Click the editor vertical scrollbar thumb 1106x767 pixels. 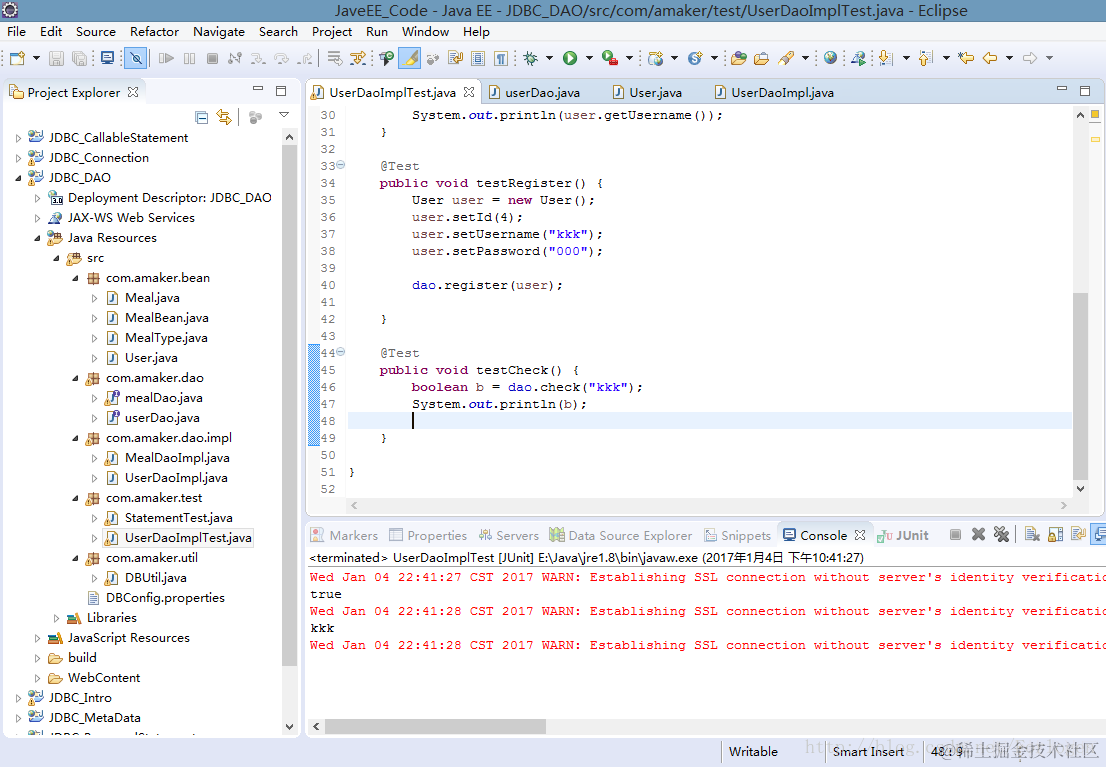[x=1080, y=385]
